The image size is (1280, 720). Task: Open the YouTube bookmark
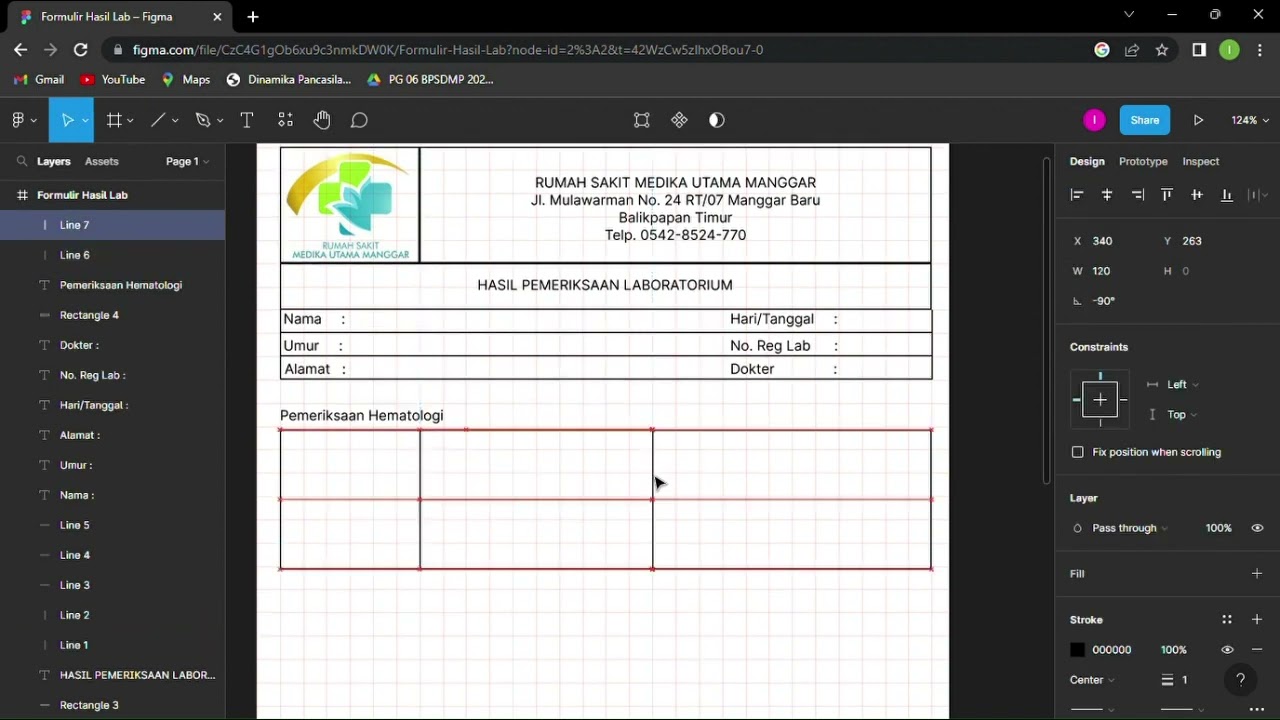113,79
